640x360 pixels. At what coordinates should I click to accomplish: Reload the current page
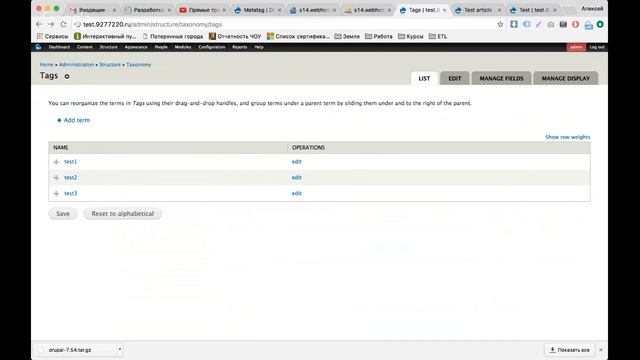63,24
